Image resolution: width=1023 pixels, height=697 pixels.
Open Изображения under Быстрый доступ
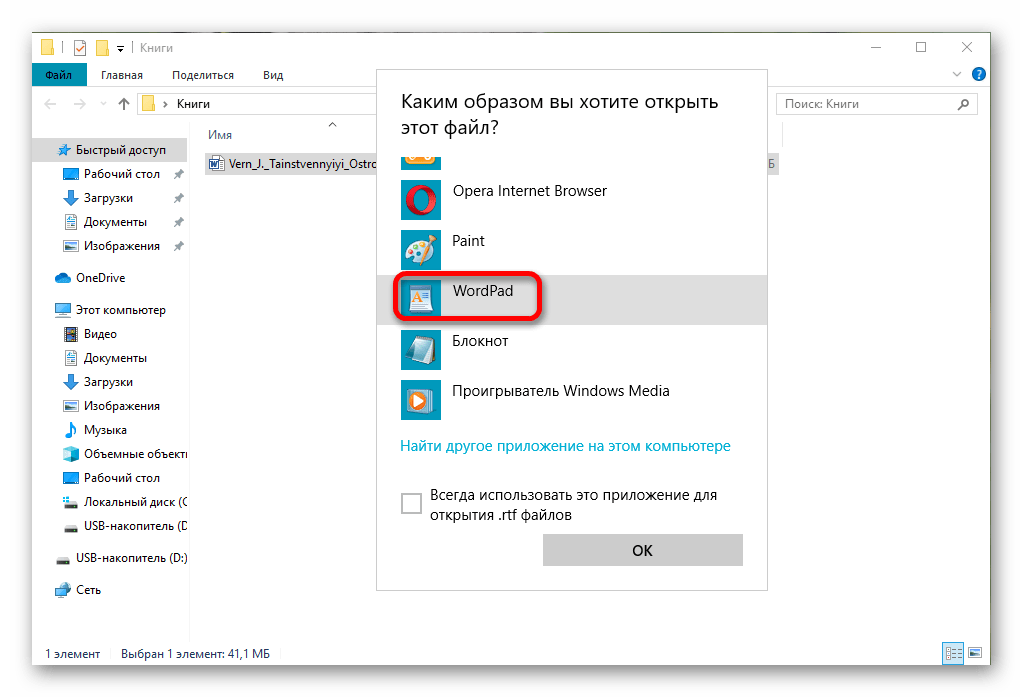[112, 246]
